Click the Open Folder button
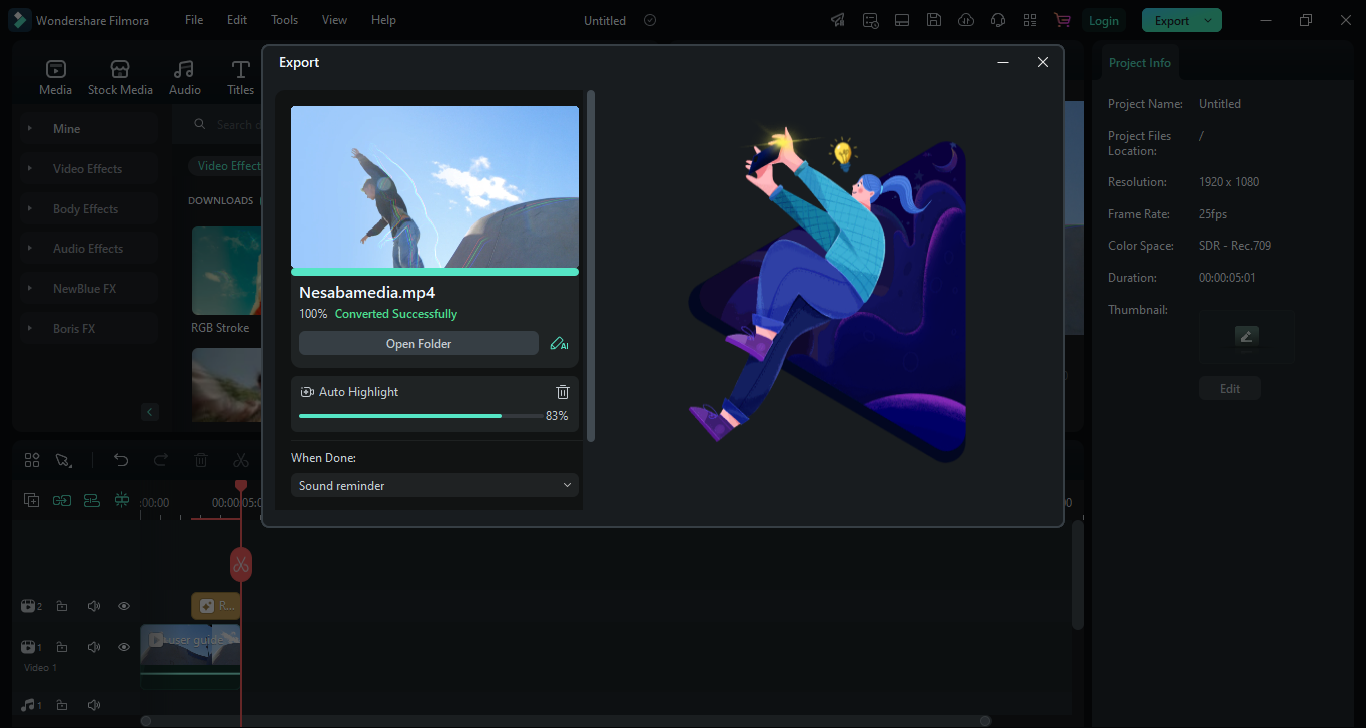Screen dimensions: 1366x728 pos(418,344)
